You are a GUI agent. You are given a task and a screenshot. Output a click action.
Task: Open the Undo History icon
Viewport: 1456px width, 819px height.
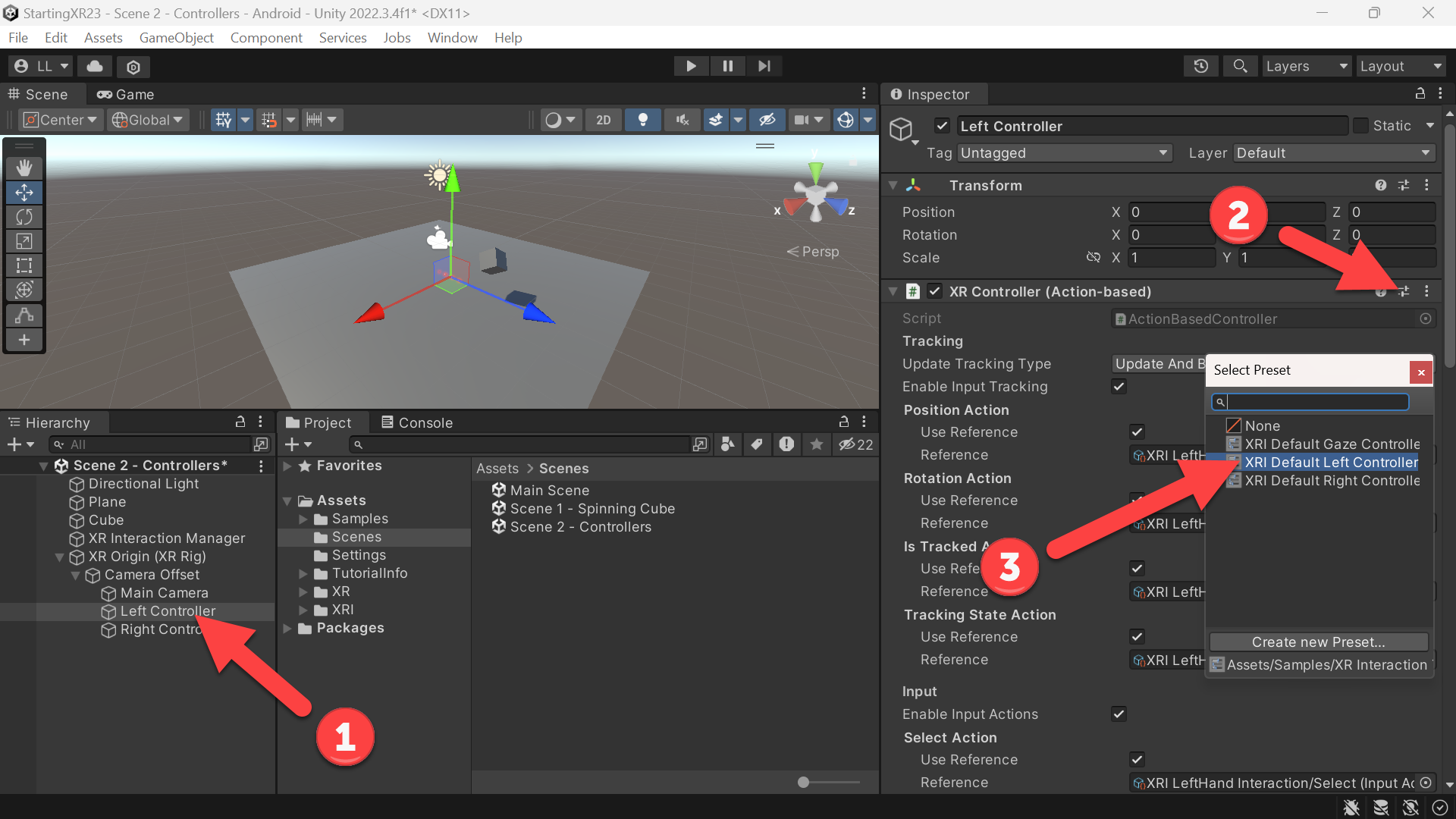point(1200,66)
